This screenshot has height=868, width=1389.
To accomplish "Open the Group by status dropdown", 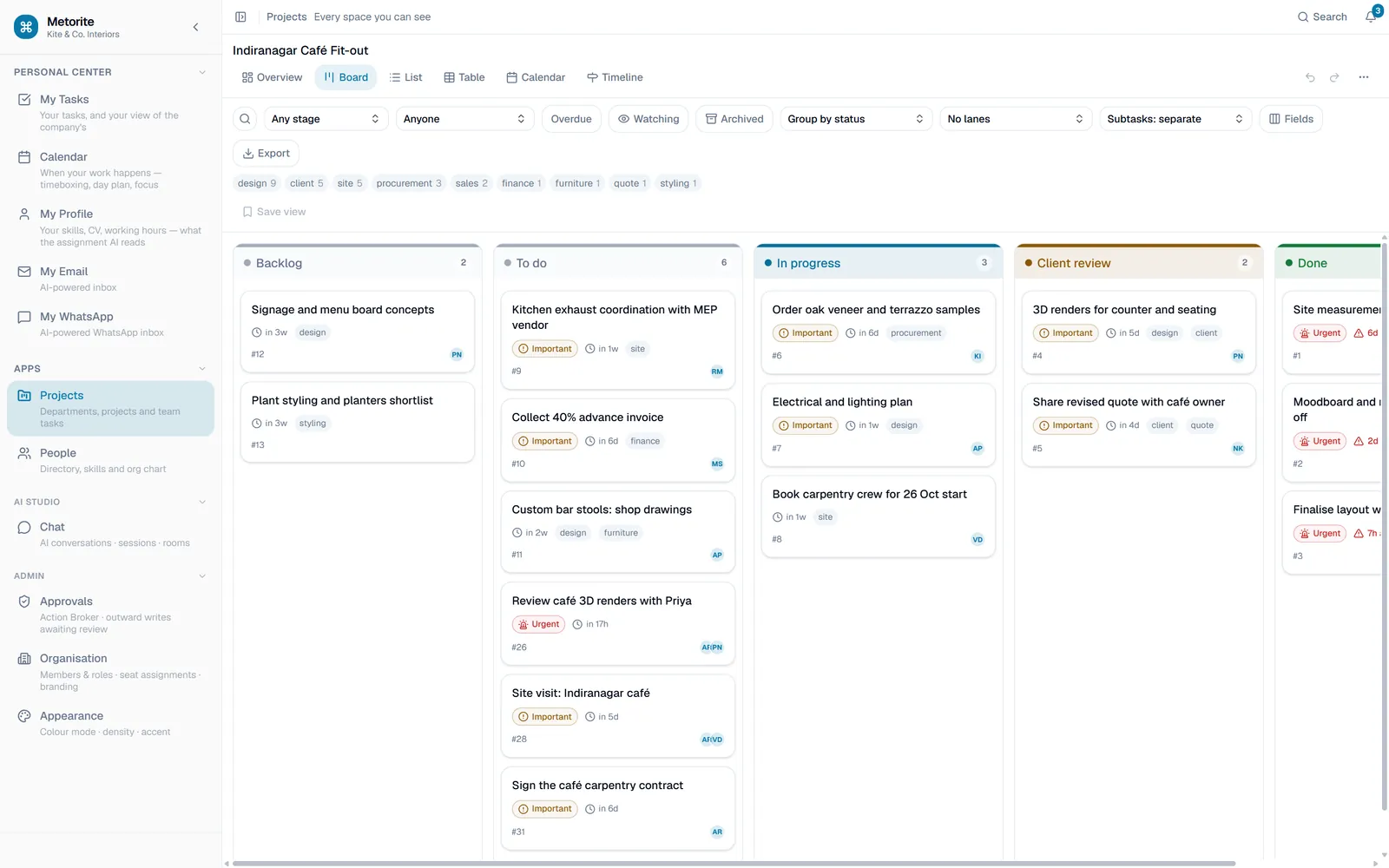I will pyautogui.click(x=856, y=119).
